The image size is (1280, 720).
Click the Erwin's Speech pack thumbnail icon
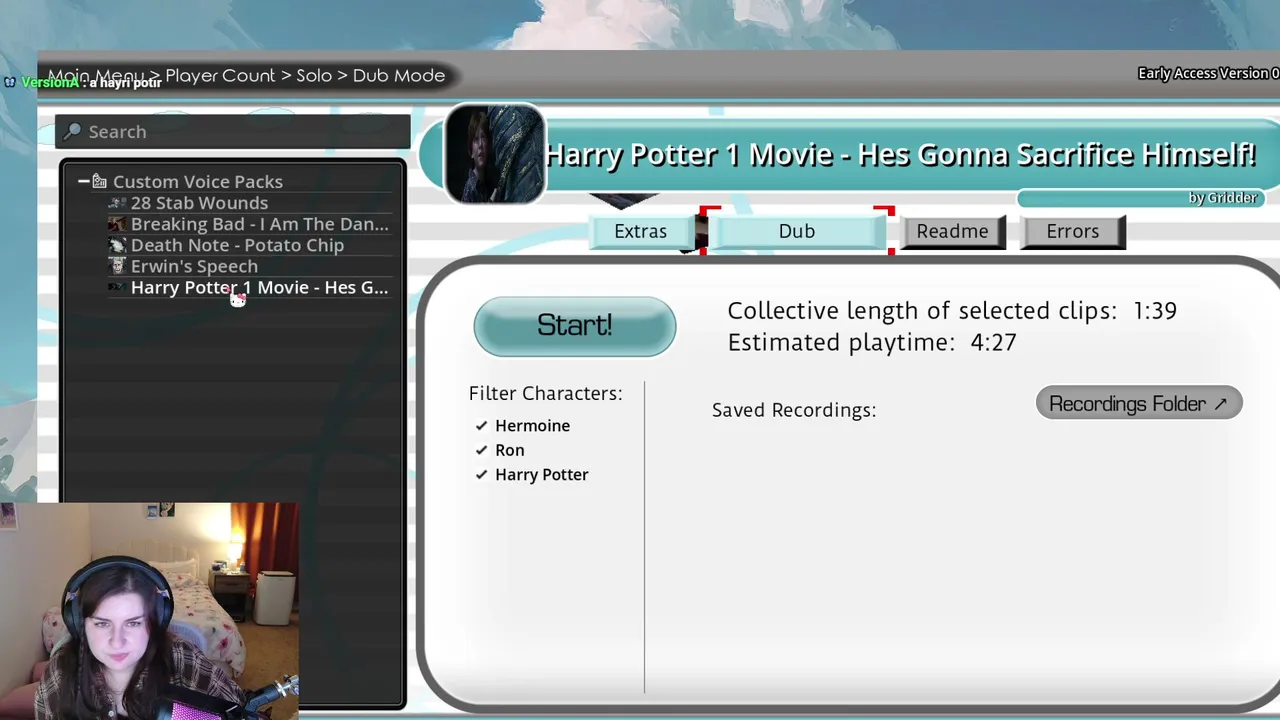click(x=117, y=266)
